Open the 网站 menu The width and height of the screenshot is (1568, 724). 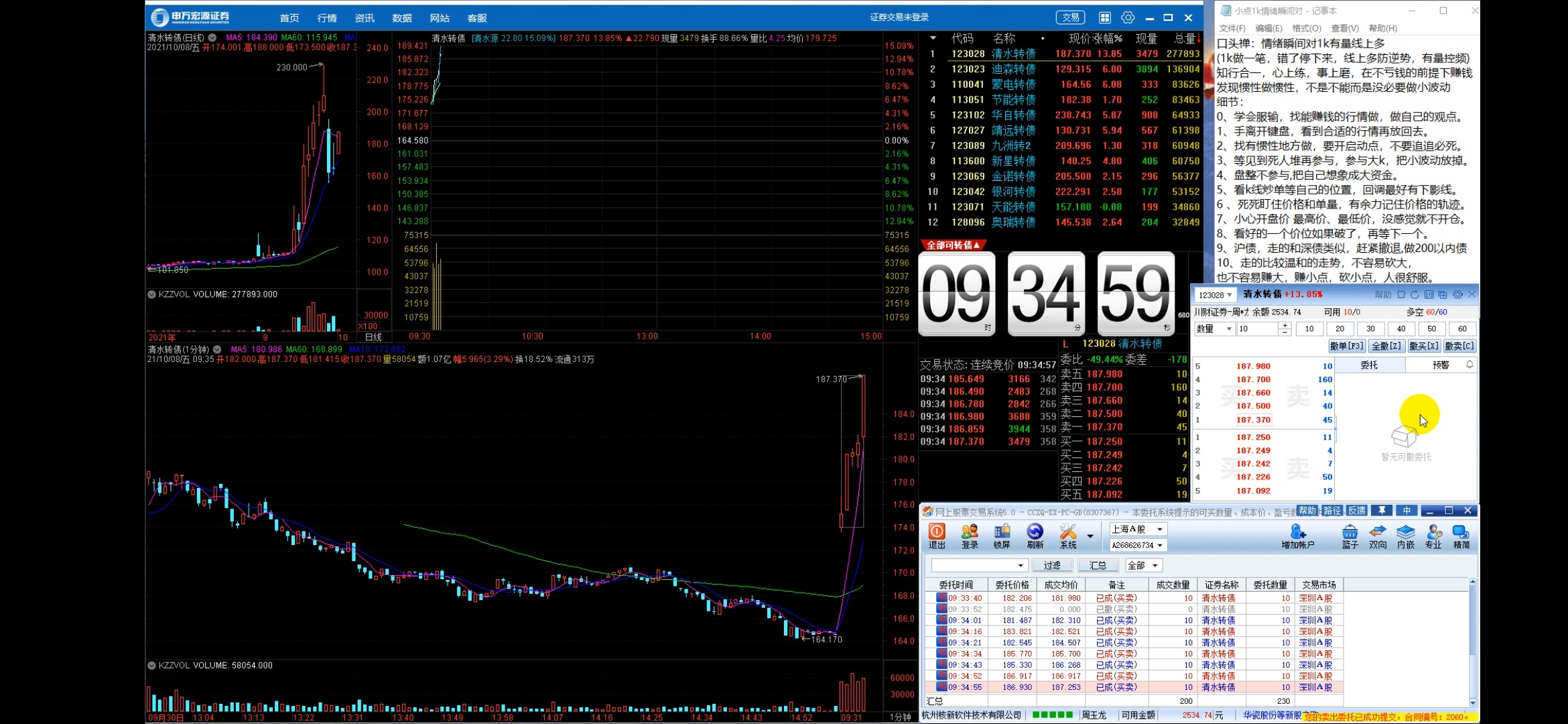point(440,18)
